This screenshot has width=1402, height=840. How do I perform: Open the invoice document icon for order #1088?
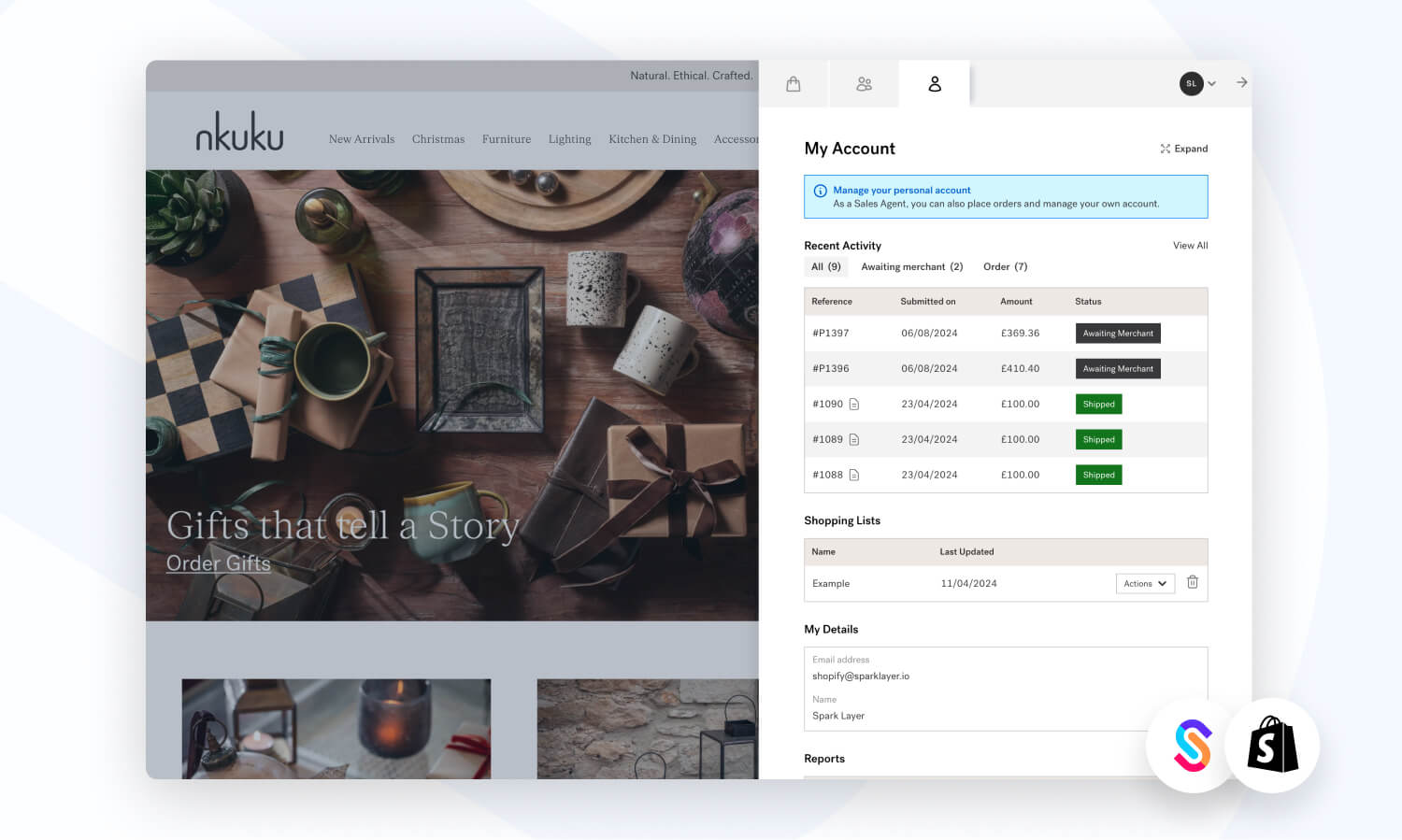click(853, 476)
